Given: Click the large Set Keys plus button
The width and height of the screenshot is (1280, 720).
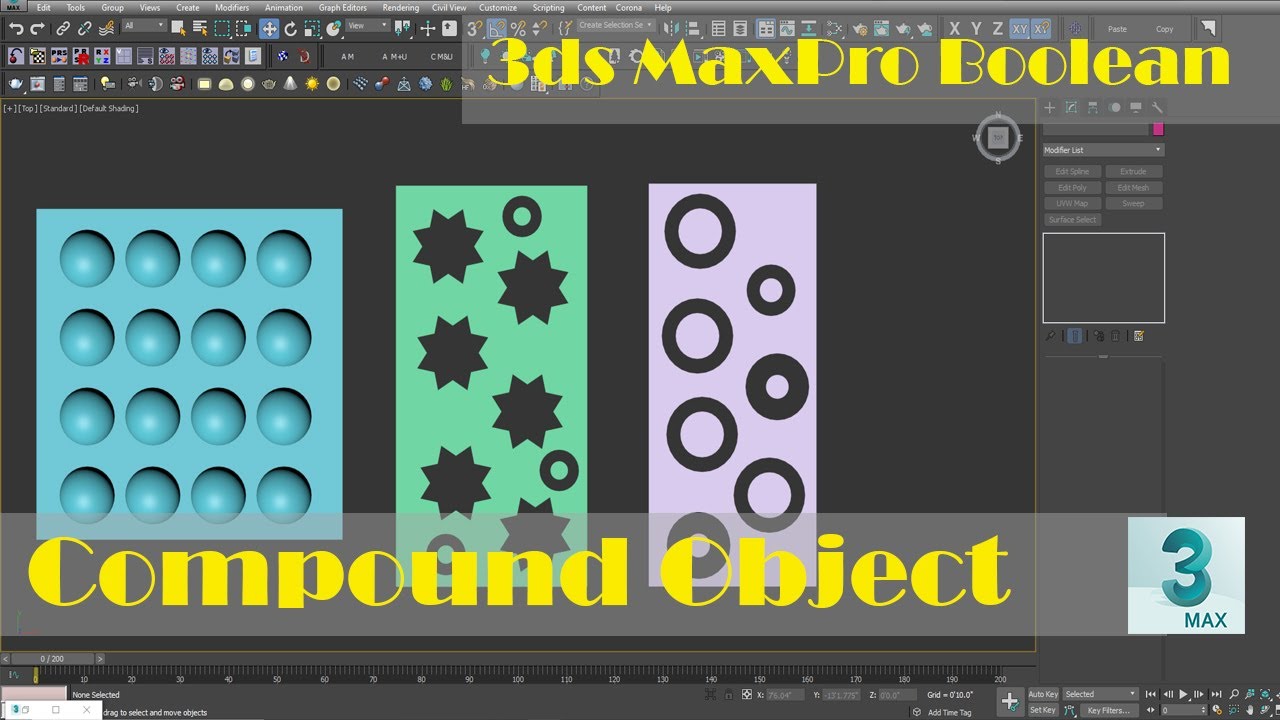Looking at the screenshot, I should point(1010,701).
